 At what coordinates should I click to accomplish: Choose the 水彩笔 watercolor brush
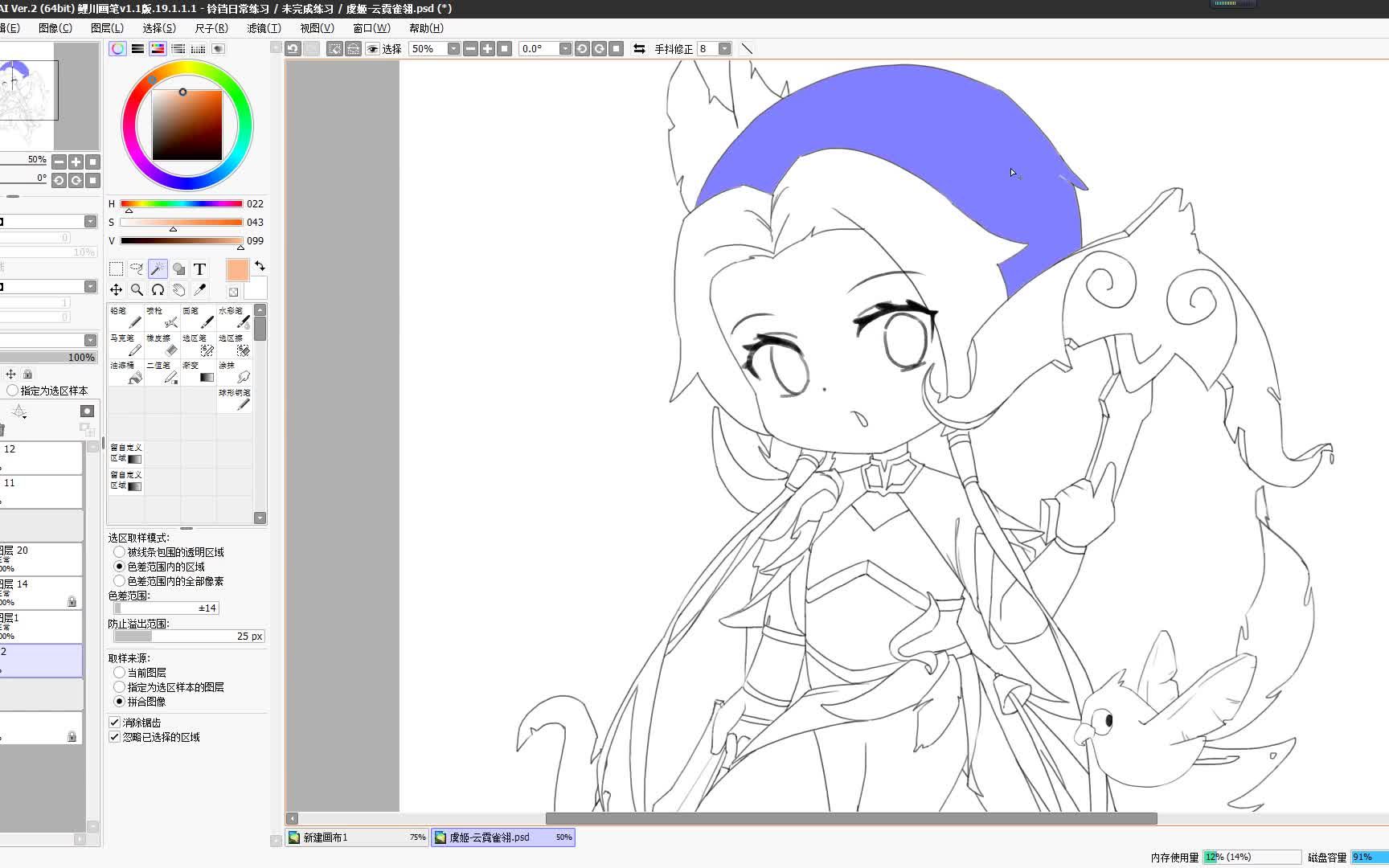coord(234,317)
